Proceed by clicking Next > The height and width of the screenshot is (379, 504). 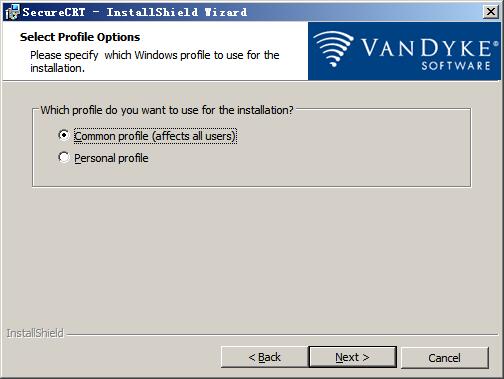353,357
